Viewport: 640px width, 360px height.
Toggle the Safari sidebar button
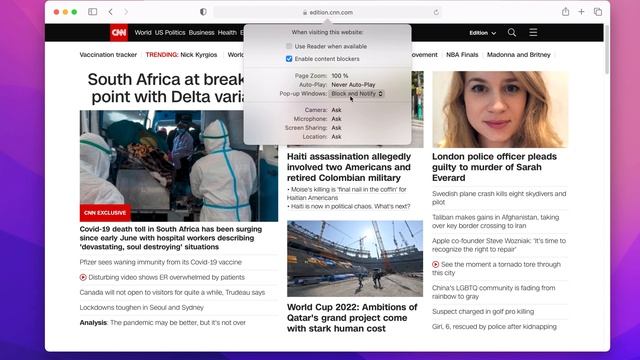click(x=93, y=12)
